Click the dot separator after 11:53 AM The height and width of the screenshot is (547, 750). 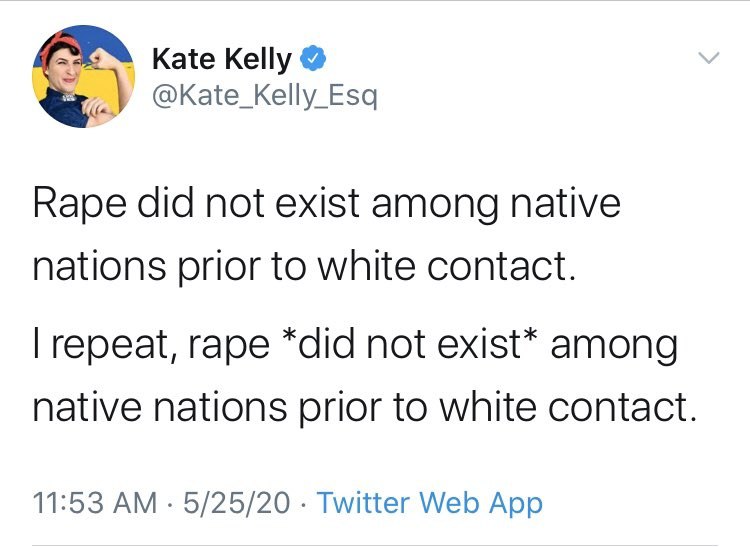(170, 504)
